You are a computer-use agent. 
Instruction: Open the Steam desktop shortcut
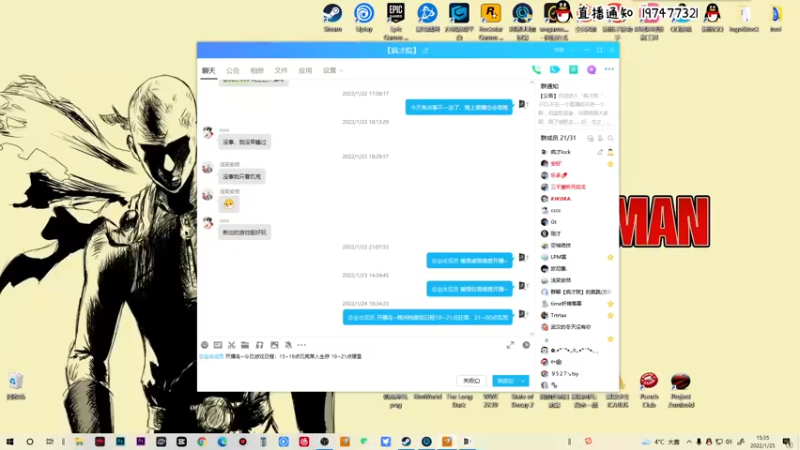click(333, 18)
